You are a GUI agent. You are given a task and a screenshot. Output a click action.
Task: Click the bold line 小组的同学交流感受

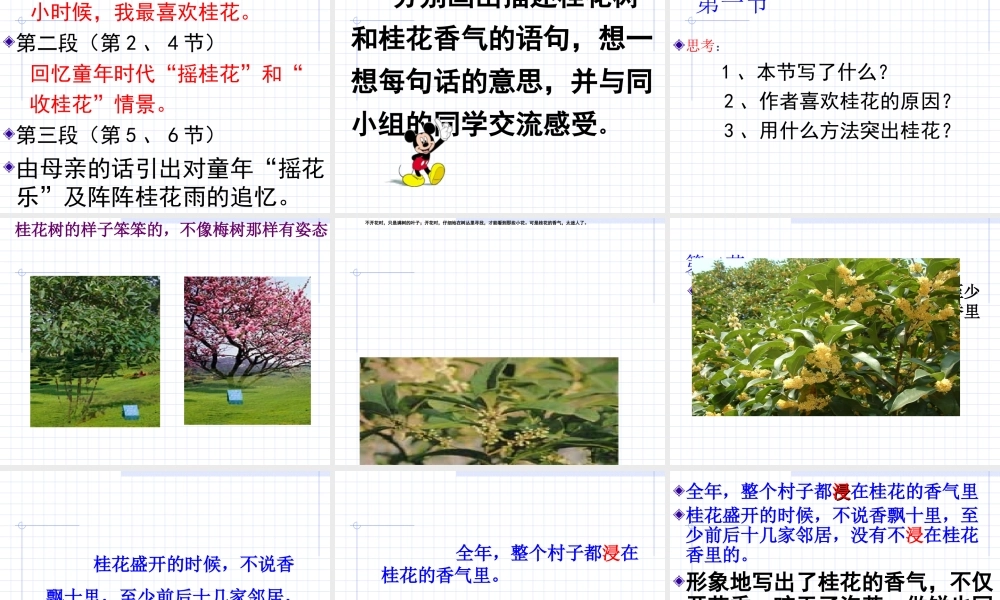coord(481,124)
